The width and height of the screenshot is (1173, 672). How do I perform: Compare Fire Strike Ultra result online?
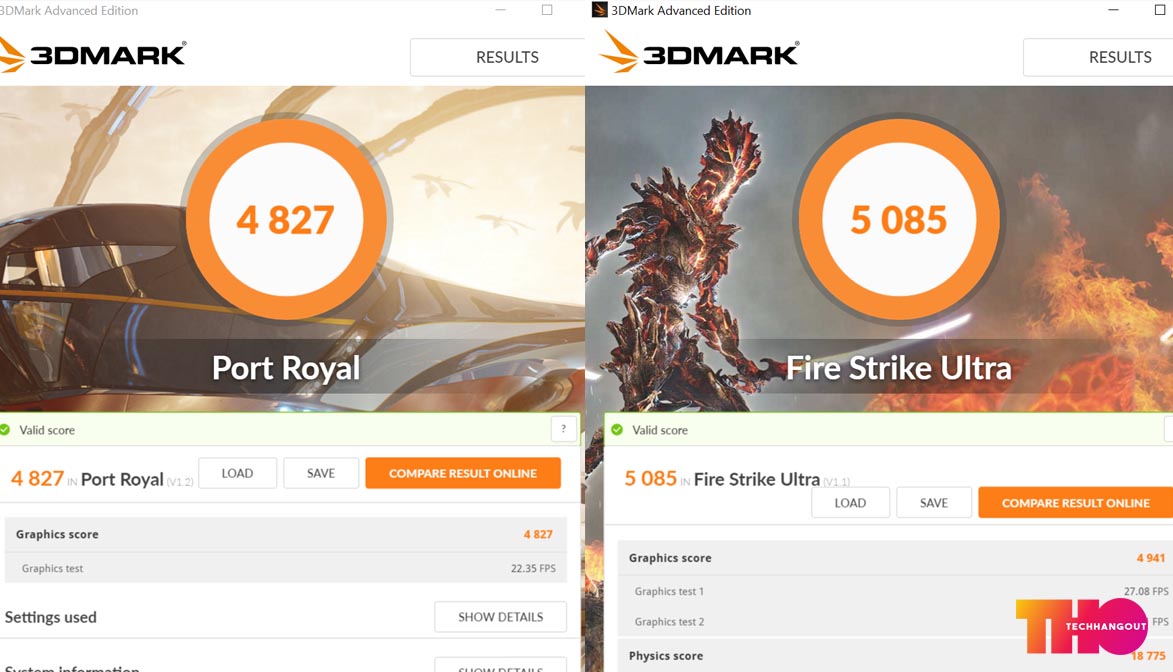tap(1076, 503)
